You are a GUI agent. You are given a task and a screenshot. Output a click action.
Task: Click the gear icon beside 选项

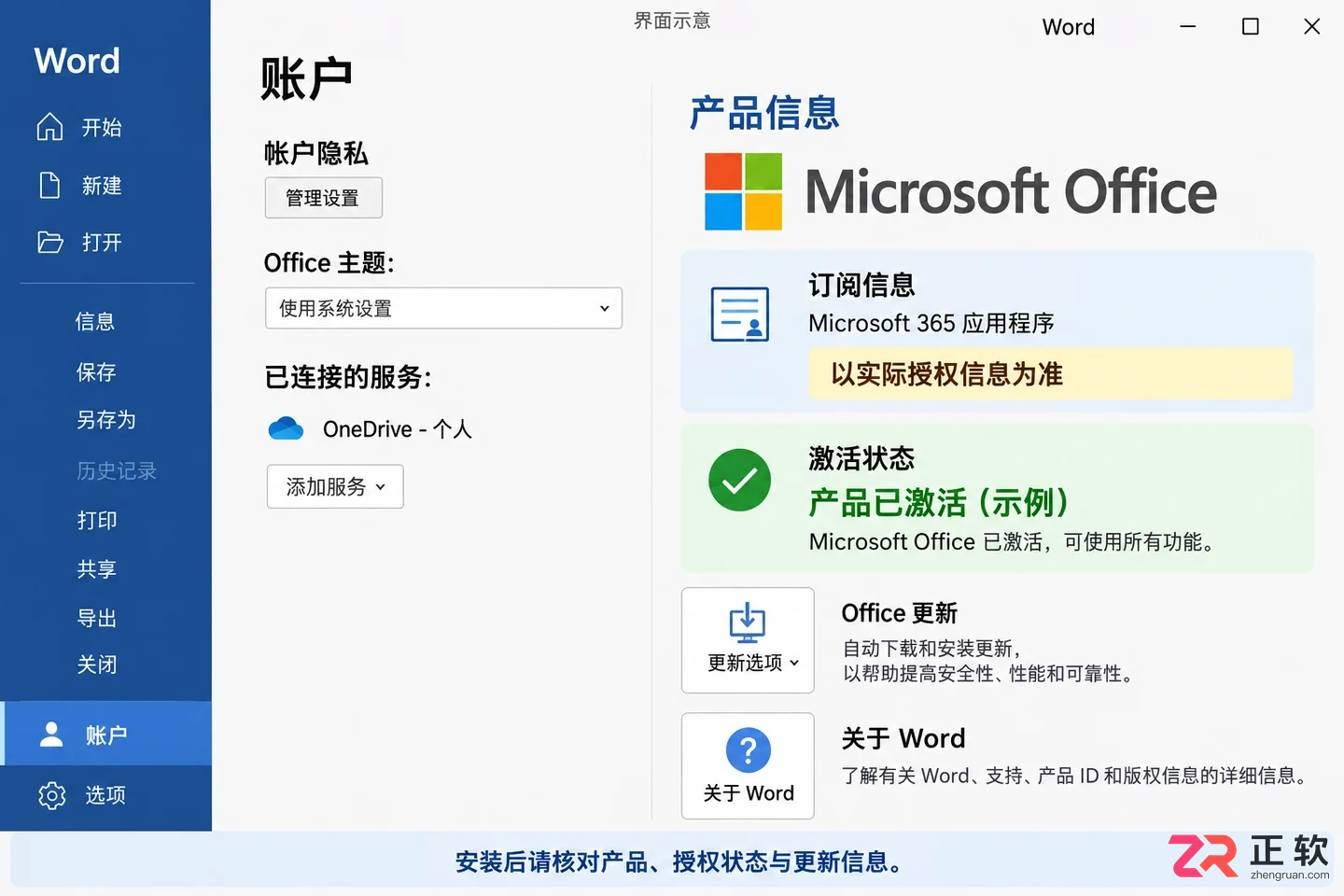pos(51,795)
